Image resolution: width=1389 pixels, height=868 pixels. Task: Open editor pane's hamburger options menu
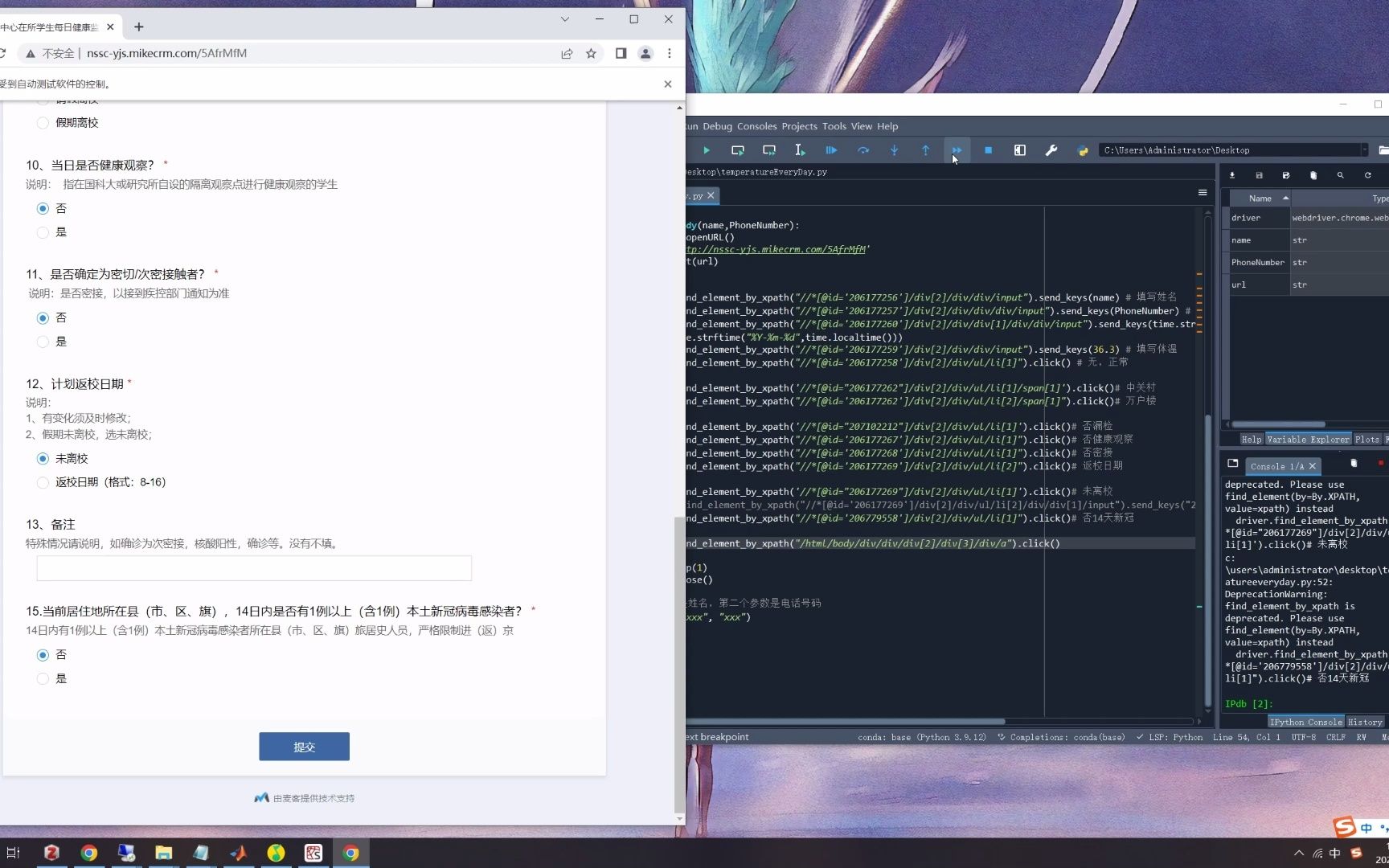(x=1203, y=193)
